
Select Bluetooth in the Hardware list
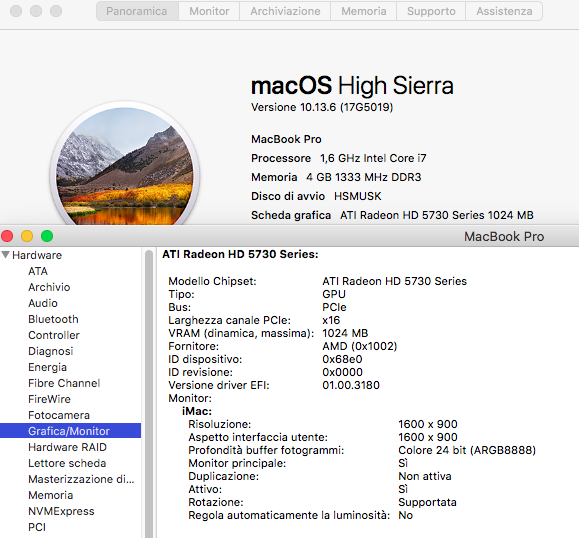point(53,319)
